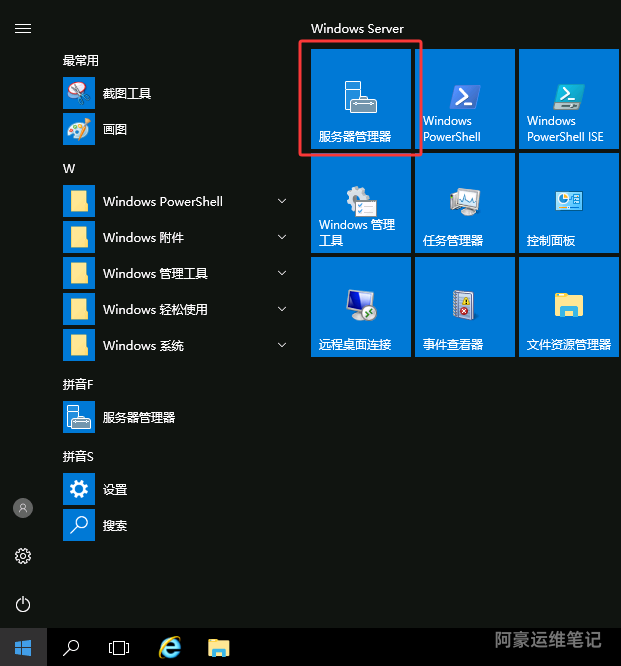Open 搜索 in the app list
Image resolution: width=621 pixels, height=666 pixels.
[177, 525]
